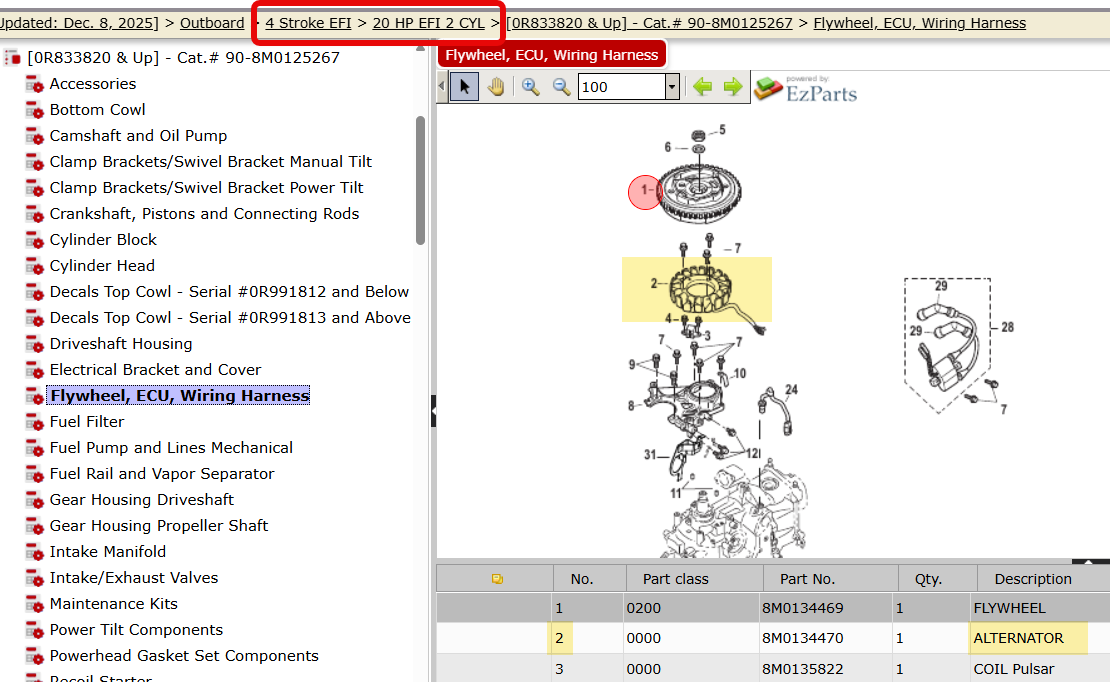Open Electrical Bracket and Cover section
This screenshot has height=682, width=1110.
coord(155,370)
